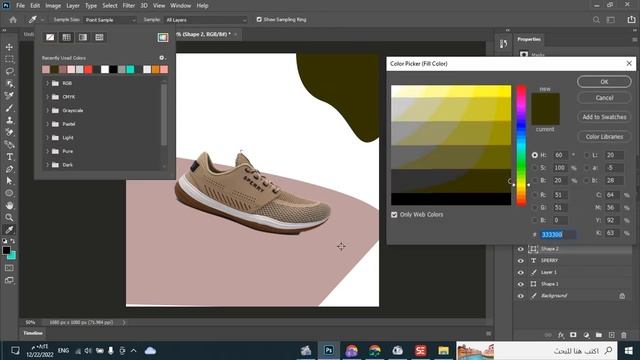Screen dimensions: 640x360
Task: Hide the Shape 2 layer
Action: click(x=520, y=249)
